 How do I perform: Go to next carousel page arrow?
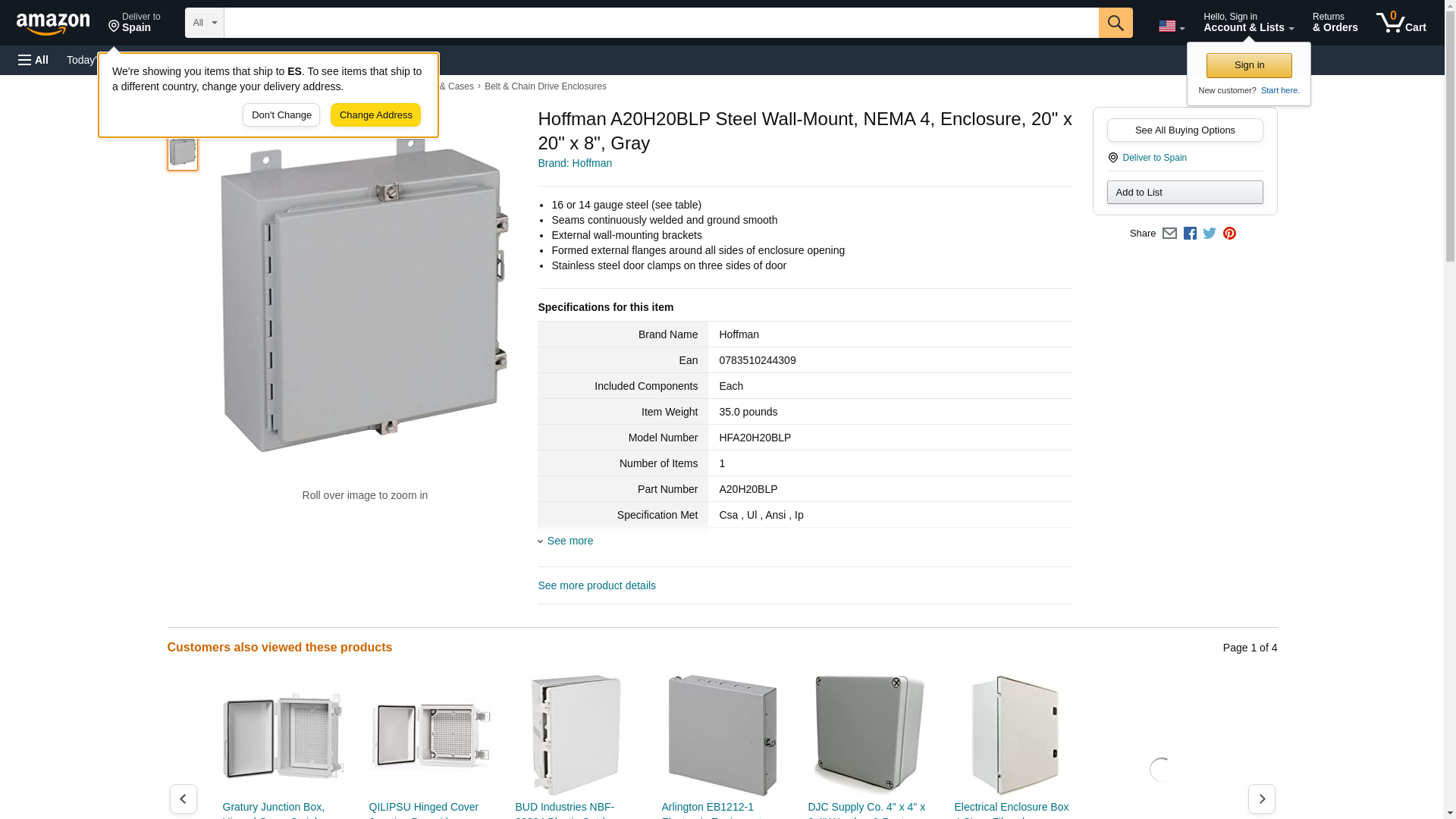point(1261,799)
